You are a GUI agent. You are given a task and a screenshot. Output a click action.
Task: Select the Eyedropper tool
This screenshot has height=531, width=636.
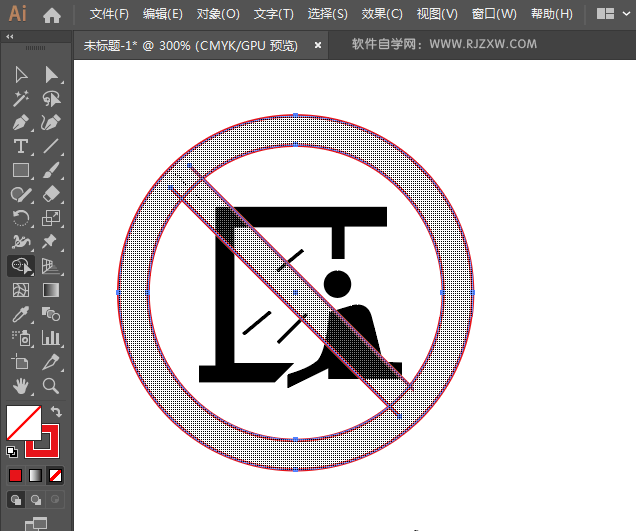tap(21, 314)
